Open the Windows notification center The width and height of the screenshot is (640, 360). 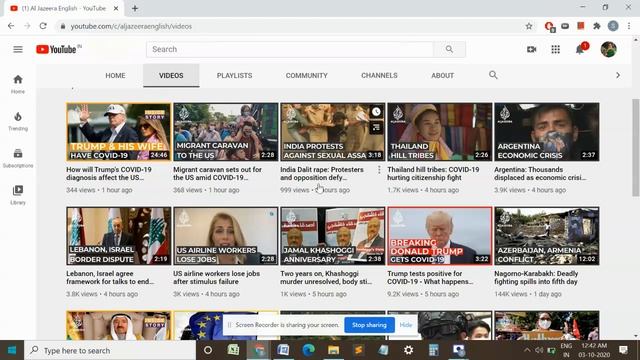pyautogui.click(x=623, y=350)
